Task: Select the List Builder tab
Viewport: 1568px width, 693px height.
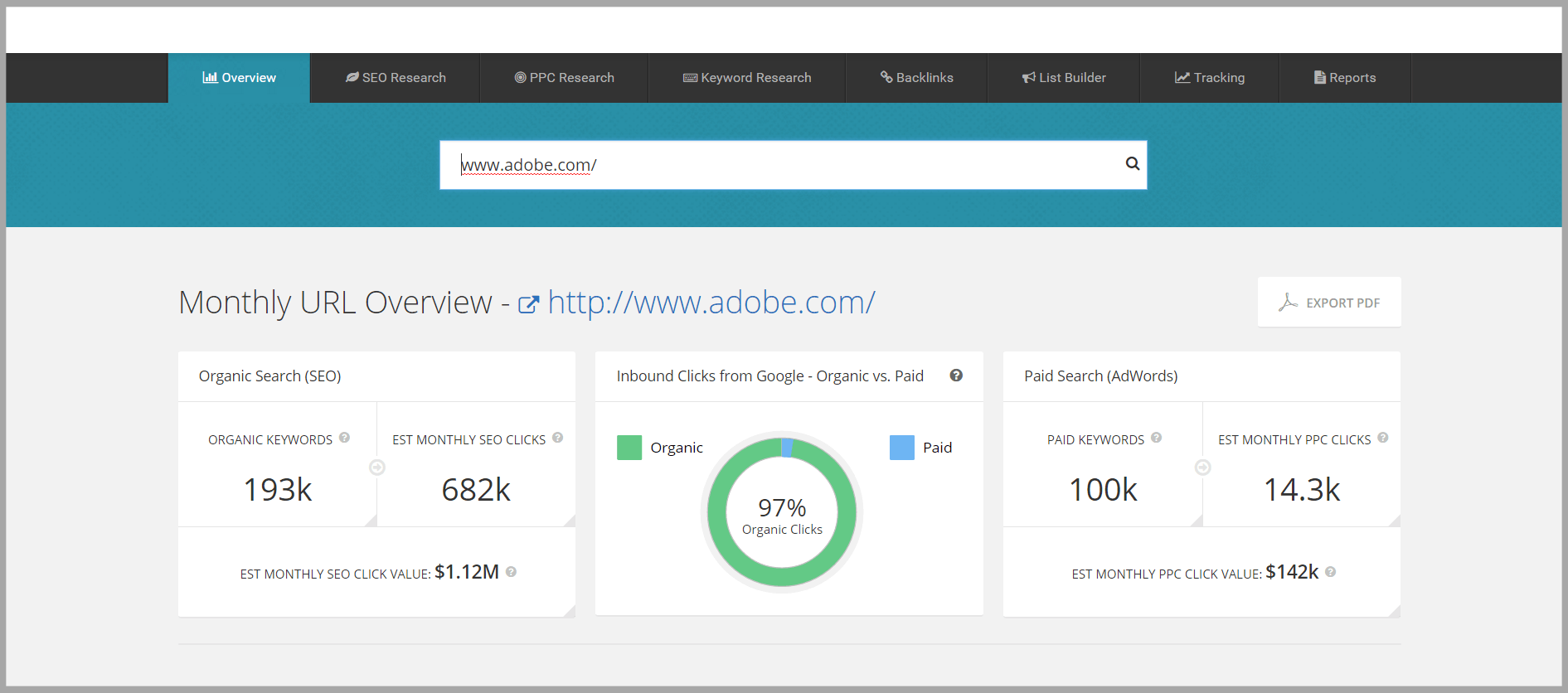Action: (1064, 78)
